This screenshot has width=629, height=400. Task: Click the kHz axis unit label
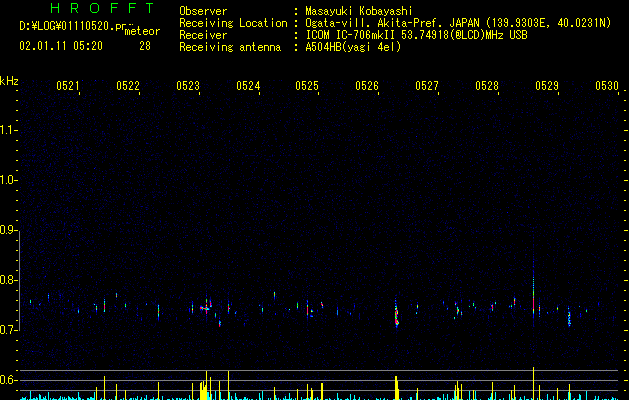point(9,81)
